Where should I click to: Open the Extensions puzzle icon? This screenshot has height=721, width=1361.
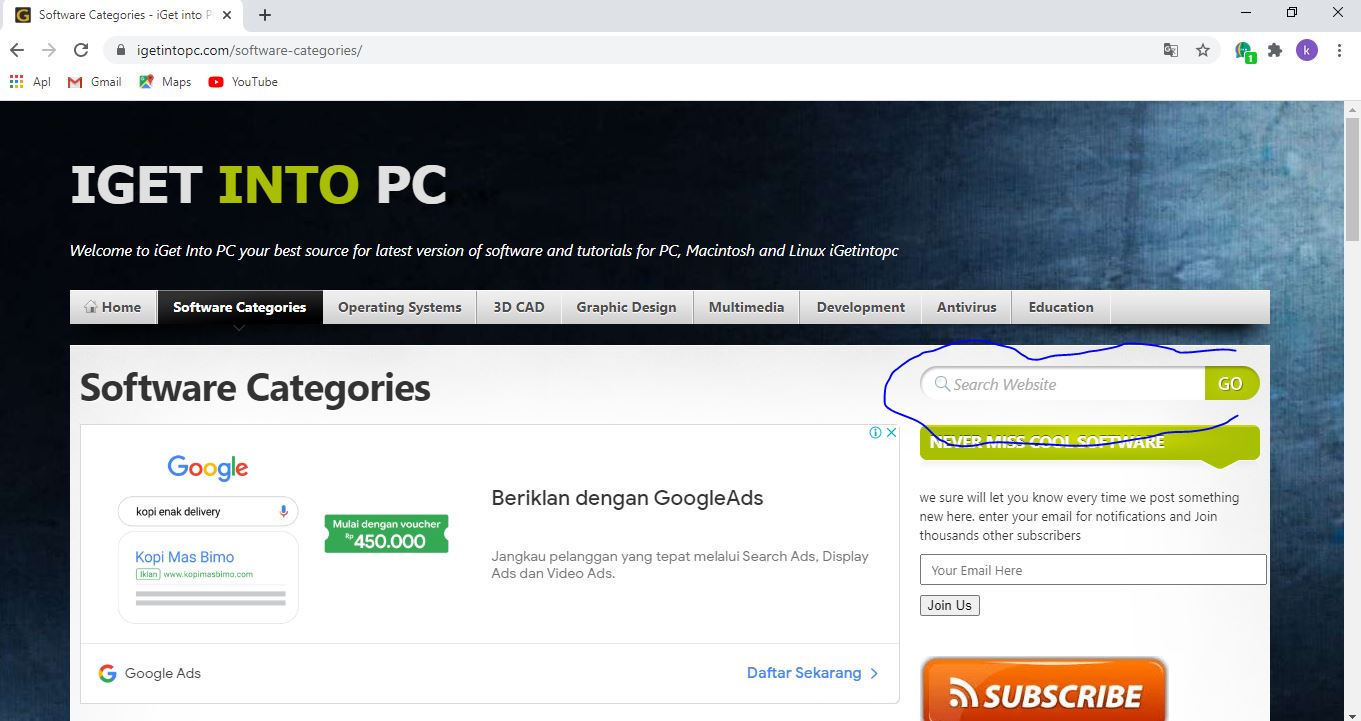click(x=1275, y=50)
